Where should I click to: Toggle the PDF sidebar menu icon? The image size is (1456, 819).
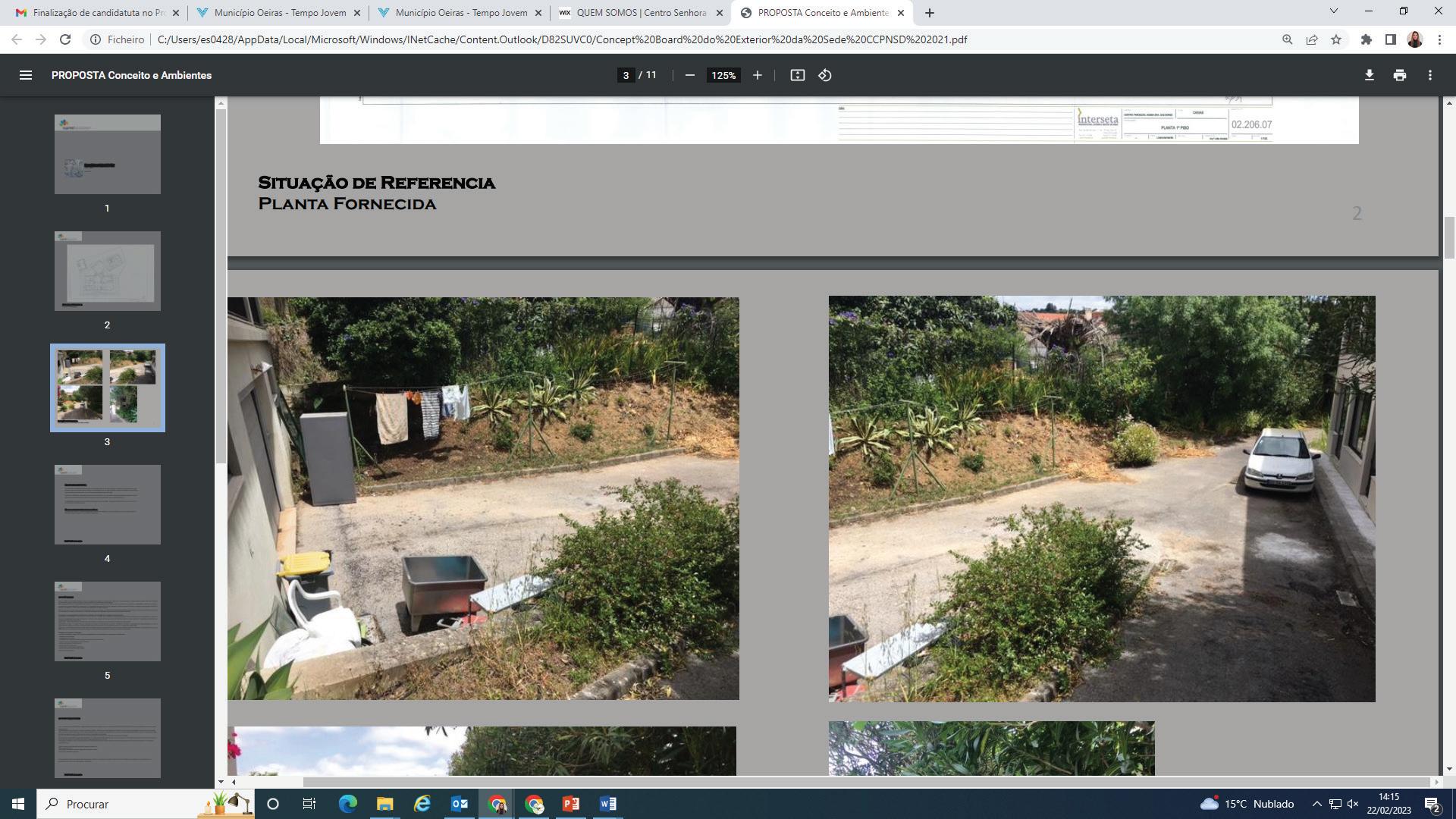pyautogui.click(x=25, y=75)
